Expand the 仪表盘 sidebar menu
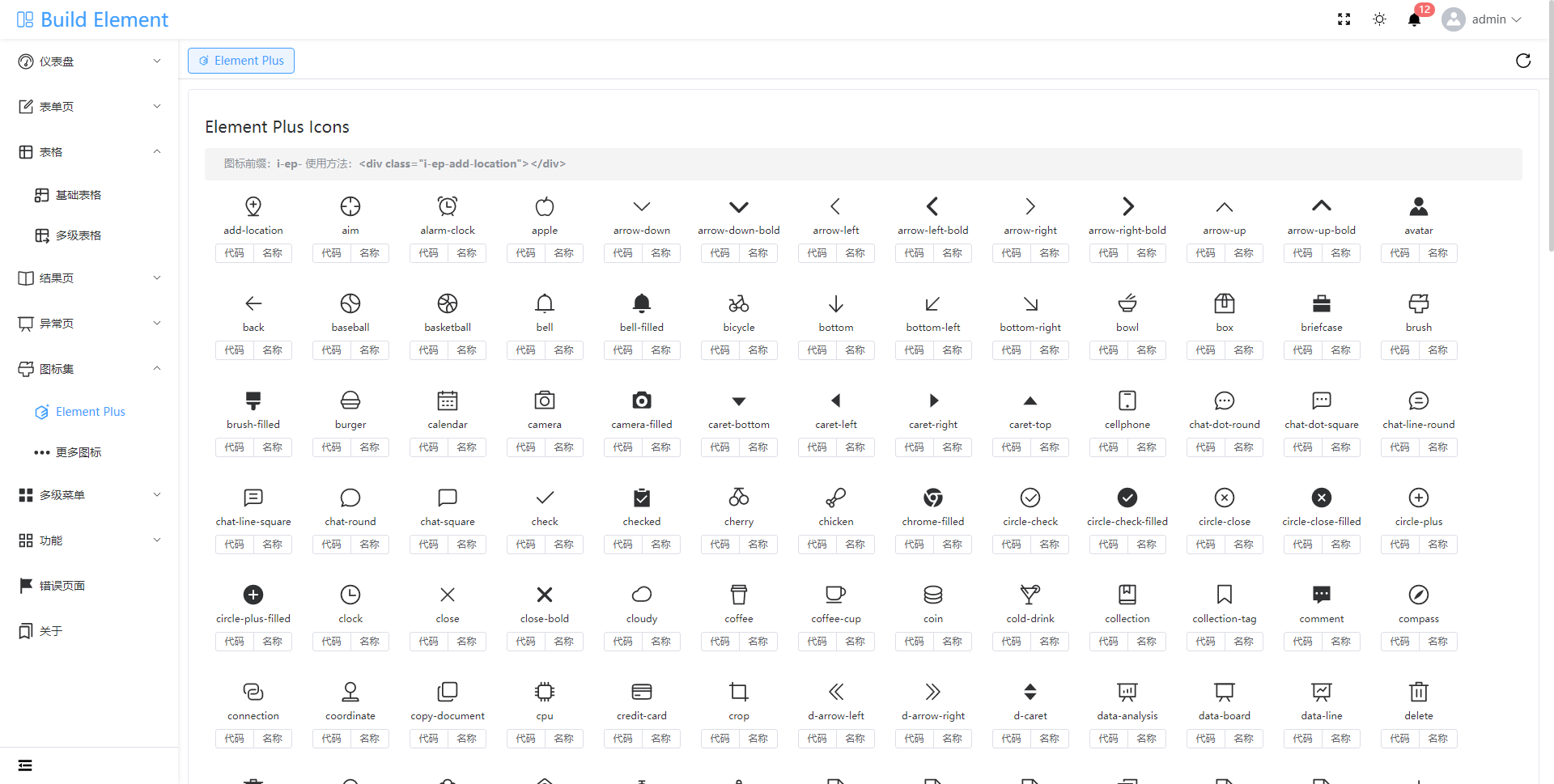 (89, 61)
